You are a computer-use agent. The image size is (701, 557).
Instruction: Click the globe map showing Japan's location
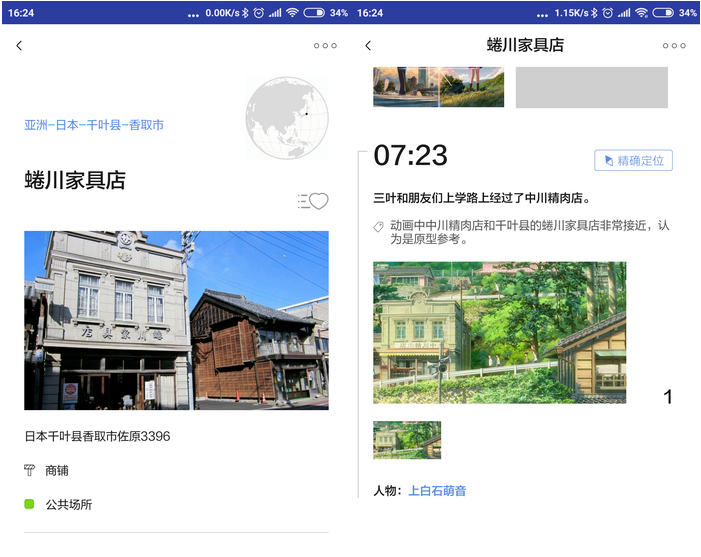tap(286, 118)
